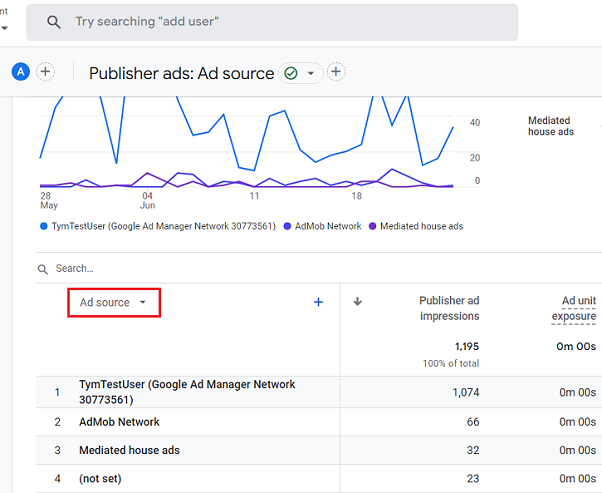Add a new comparison with dashed plus
The width and height of the screenshot is (602, 493).
click(x=45, y=72)
